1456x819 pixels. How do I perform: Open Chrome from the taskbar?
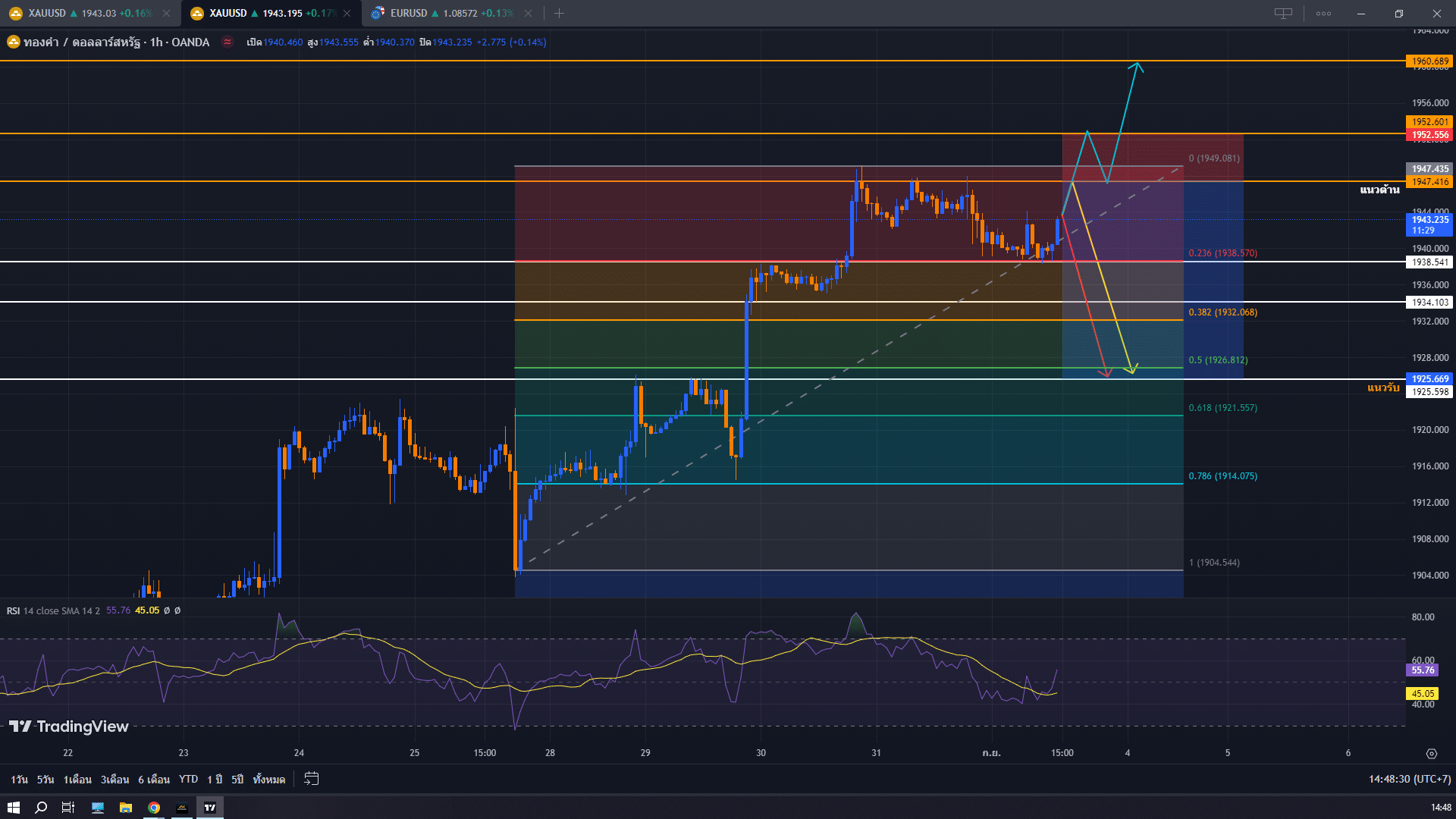(154, 808)
